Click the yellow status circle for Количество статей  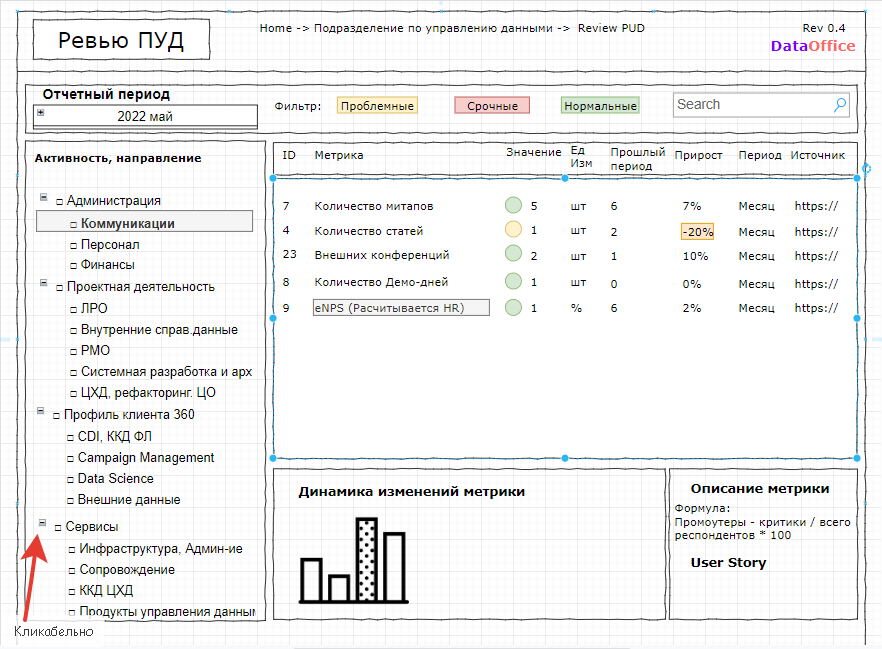(513, 229)
